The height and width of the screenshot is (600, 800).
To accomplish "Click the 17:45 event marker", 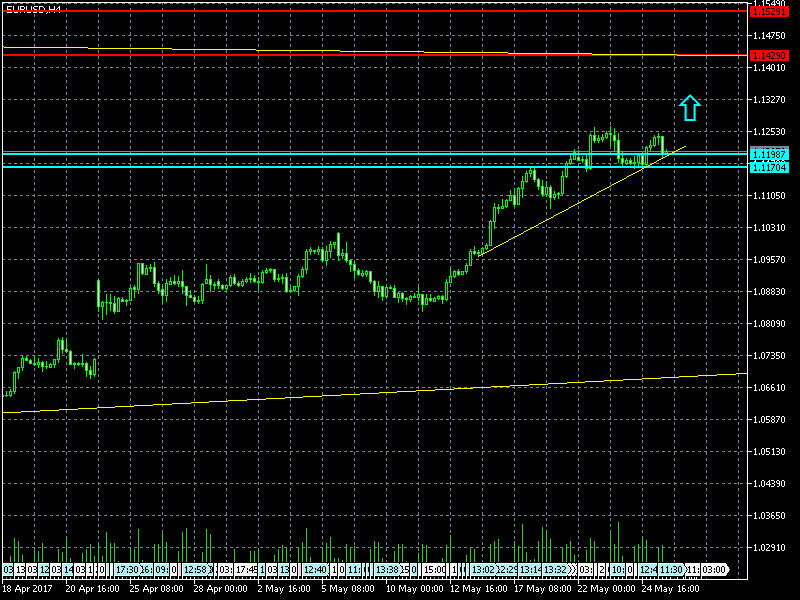I will coord(246,569).
